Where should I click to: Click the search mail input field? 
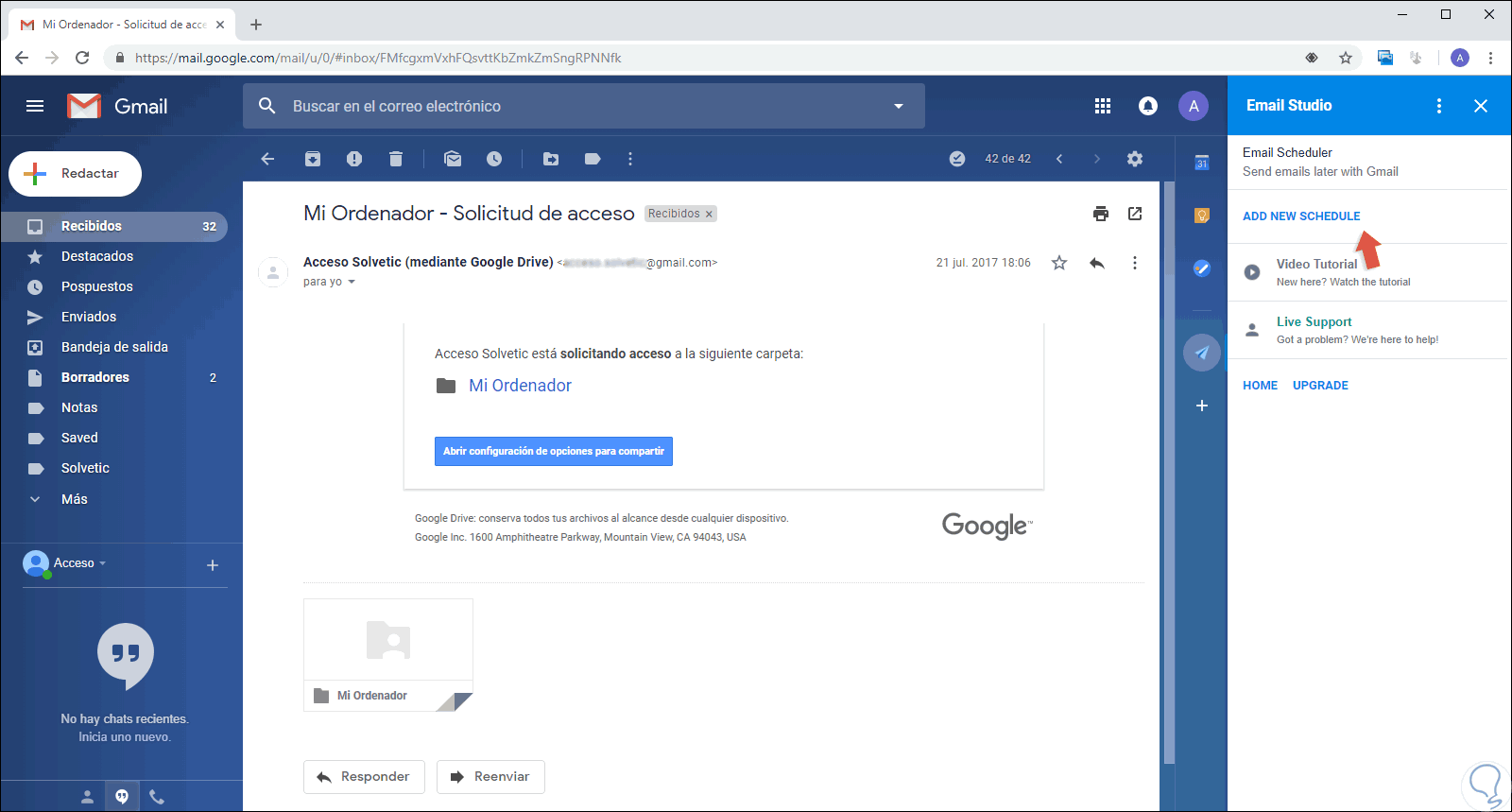586,106
